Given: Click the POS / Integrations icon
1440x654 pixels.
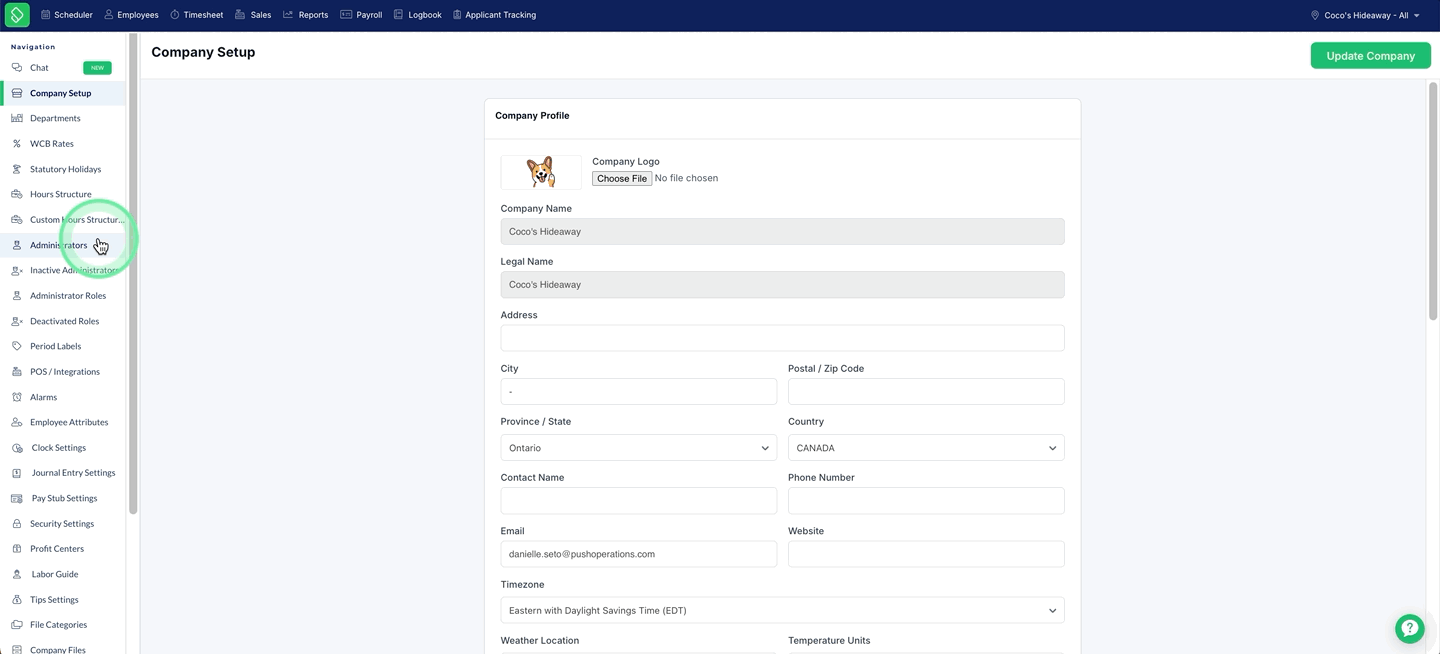Looking at the screenshot, I should tap(17, 372).
